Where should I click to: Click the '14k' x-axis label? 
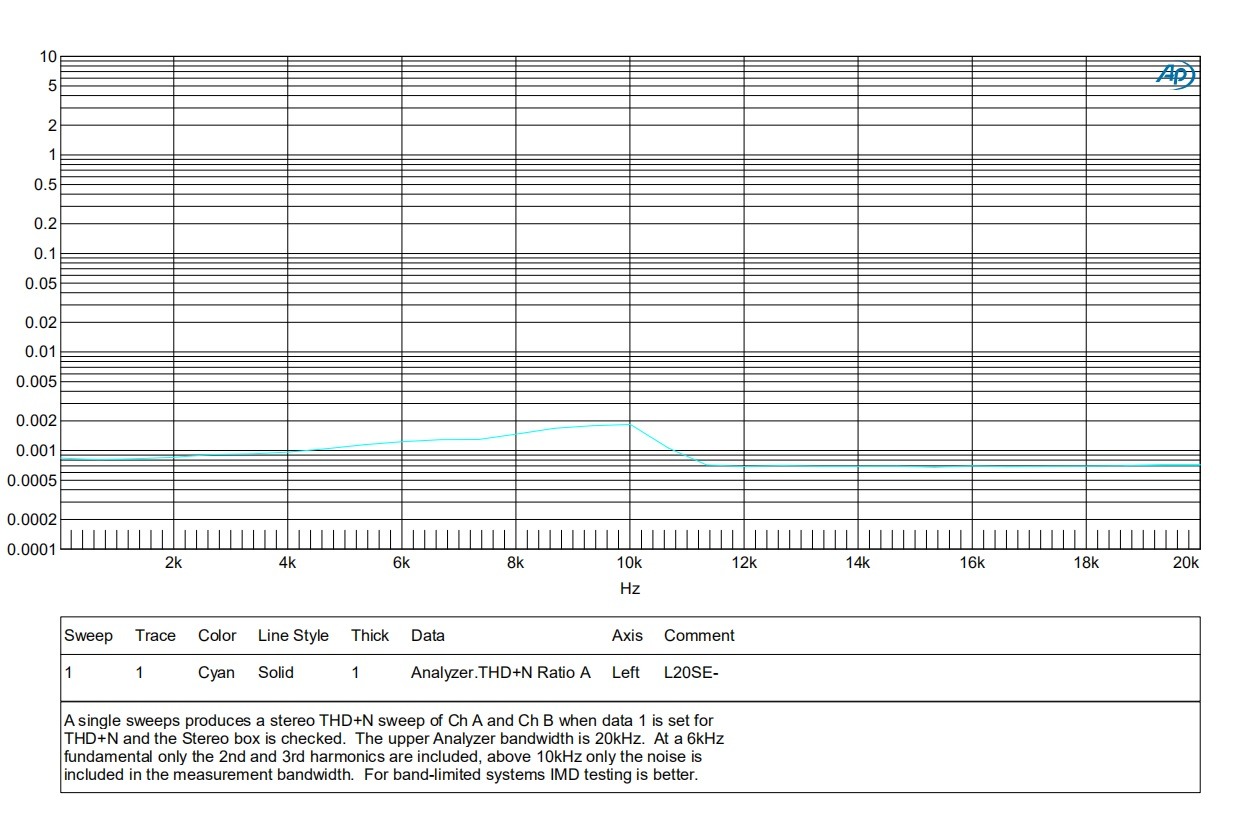(x=858, y=563)
